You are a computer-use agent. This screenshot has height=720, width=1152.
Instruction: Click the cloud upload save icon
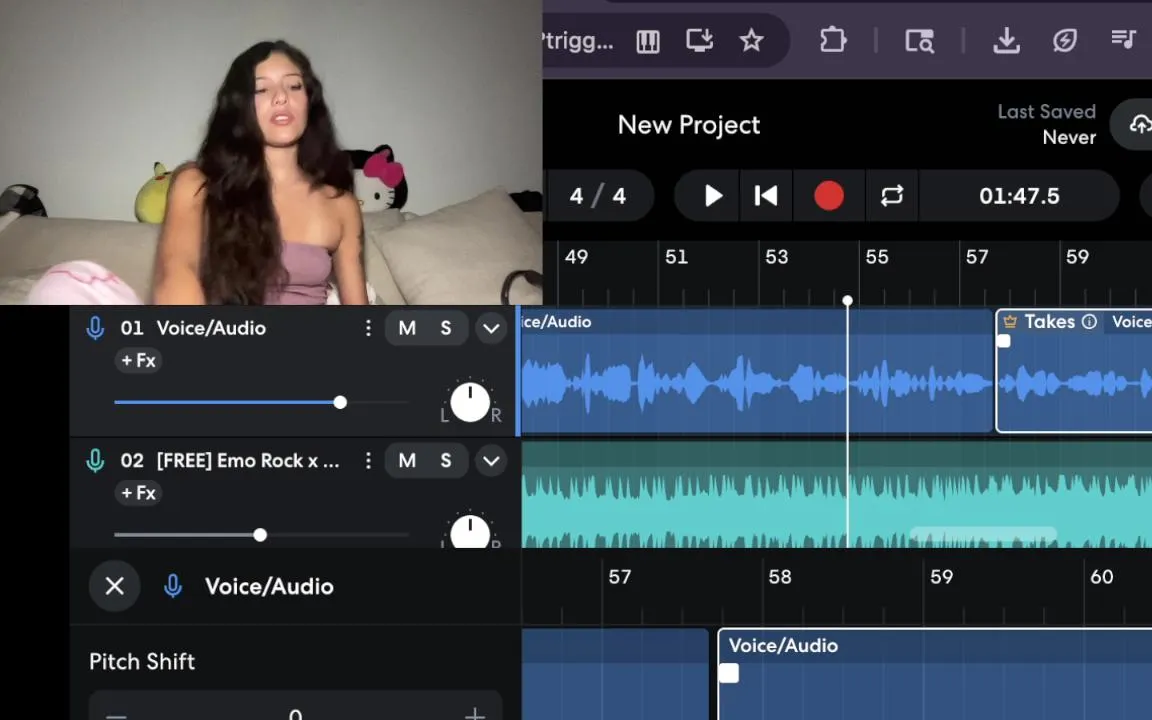coord(1137,125)
